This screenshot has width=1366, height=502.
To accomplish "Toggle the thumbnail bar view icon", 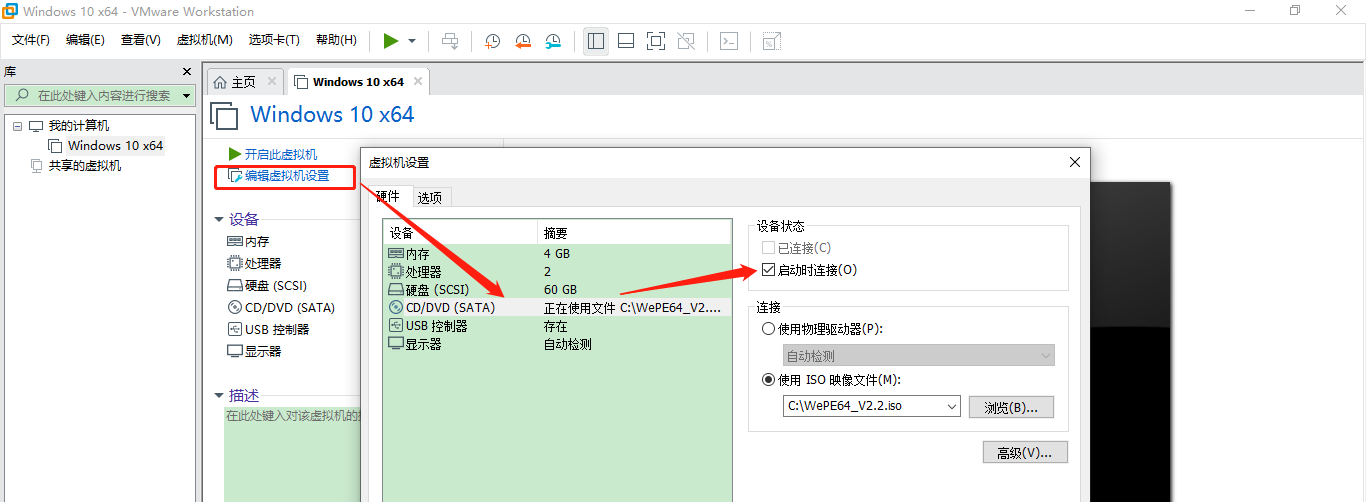I will (x=626, y=41).
